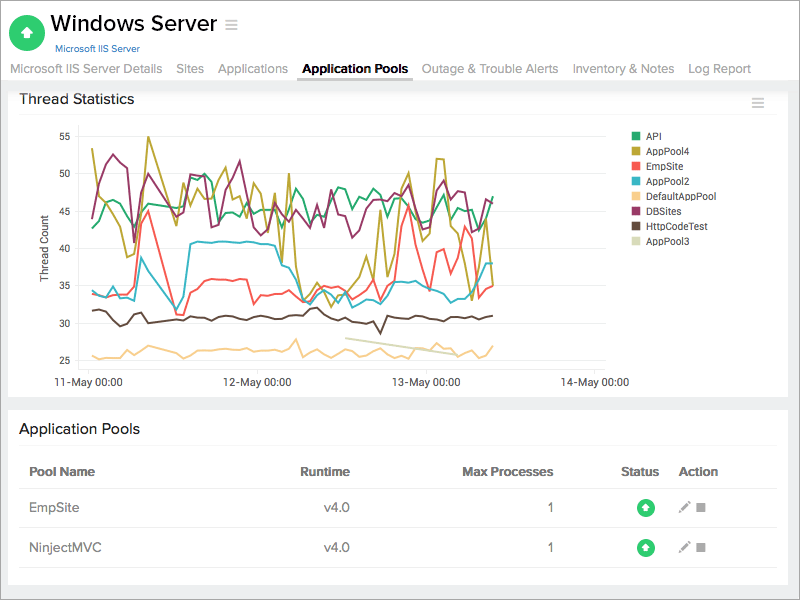Open the Outage & Trouble Alerts tab
Image resolution: width=800 pixels, height=600 pixels.
[490, 69]
